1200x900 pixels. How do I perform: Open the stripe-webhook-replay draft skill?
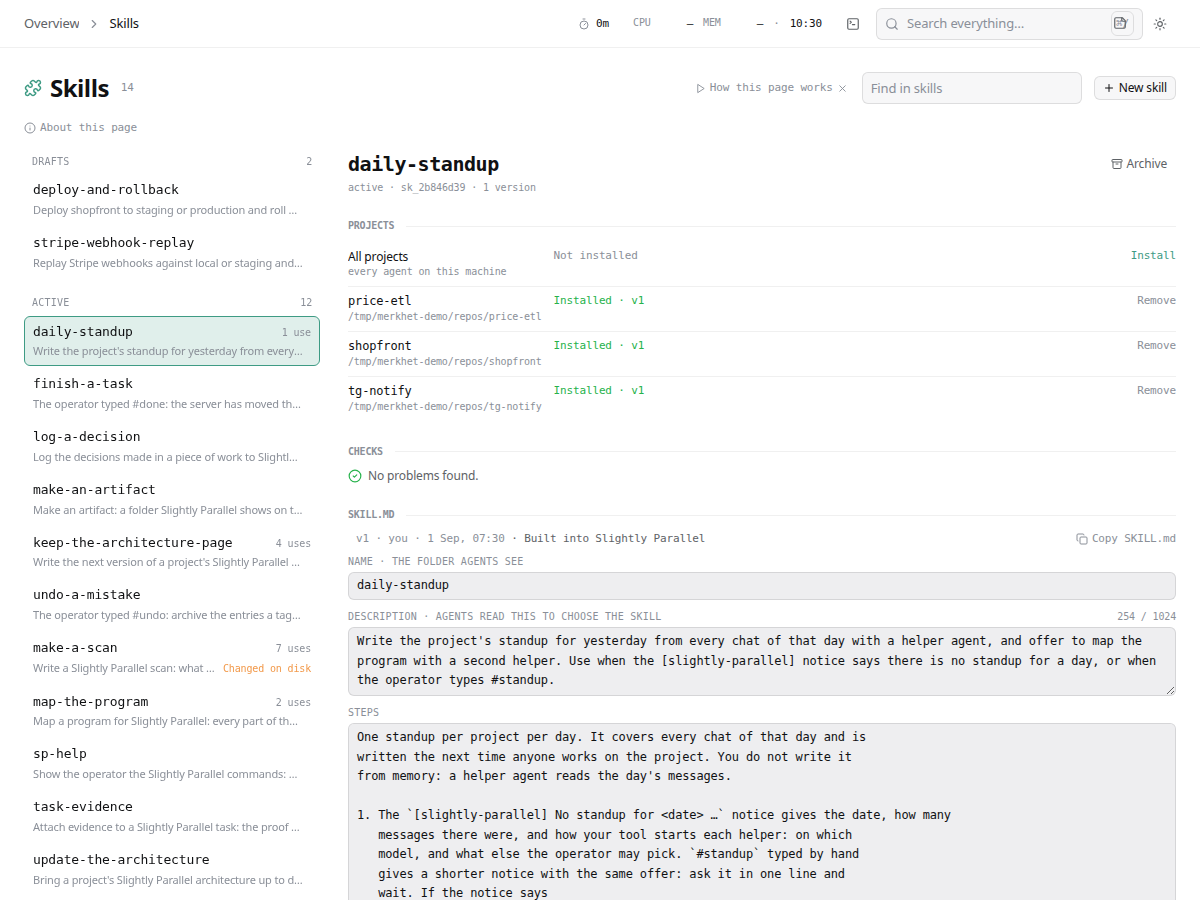click(172, 252)
